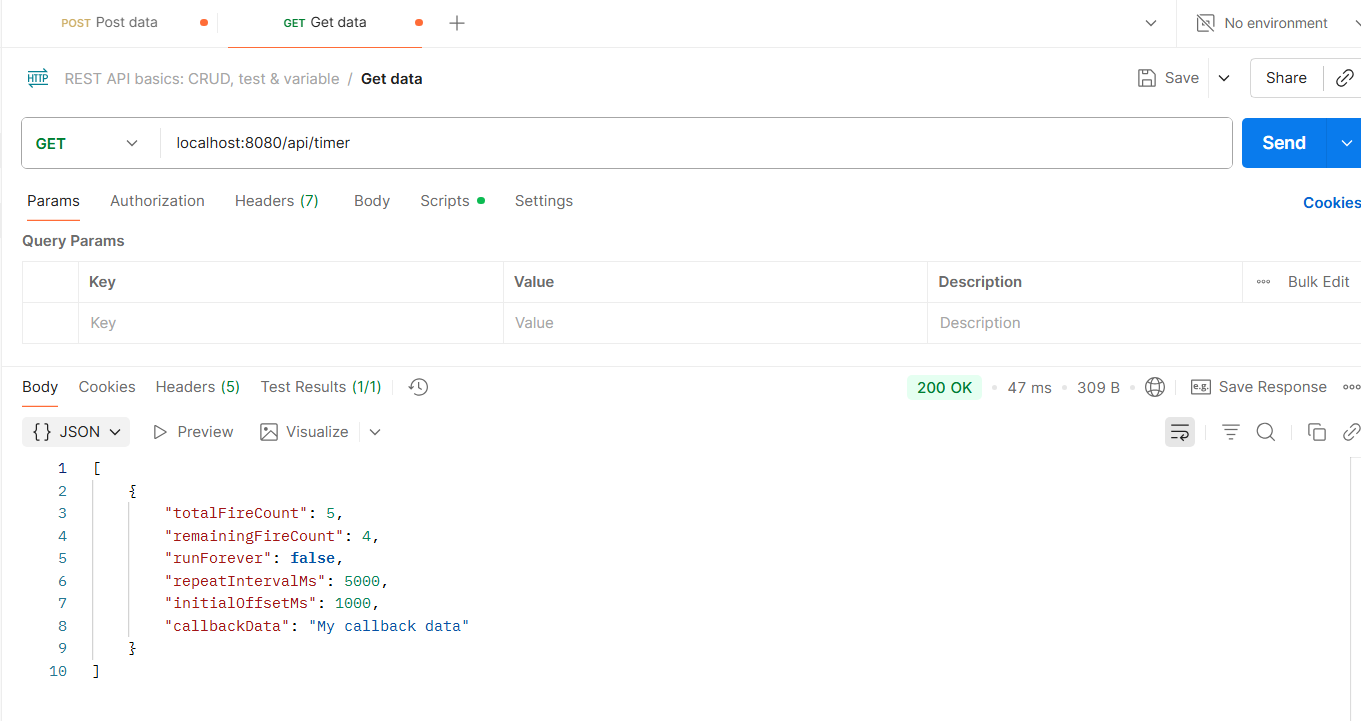
Task: Open the JSON format dropdown
Action: tap(76, 432)
